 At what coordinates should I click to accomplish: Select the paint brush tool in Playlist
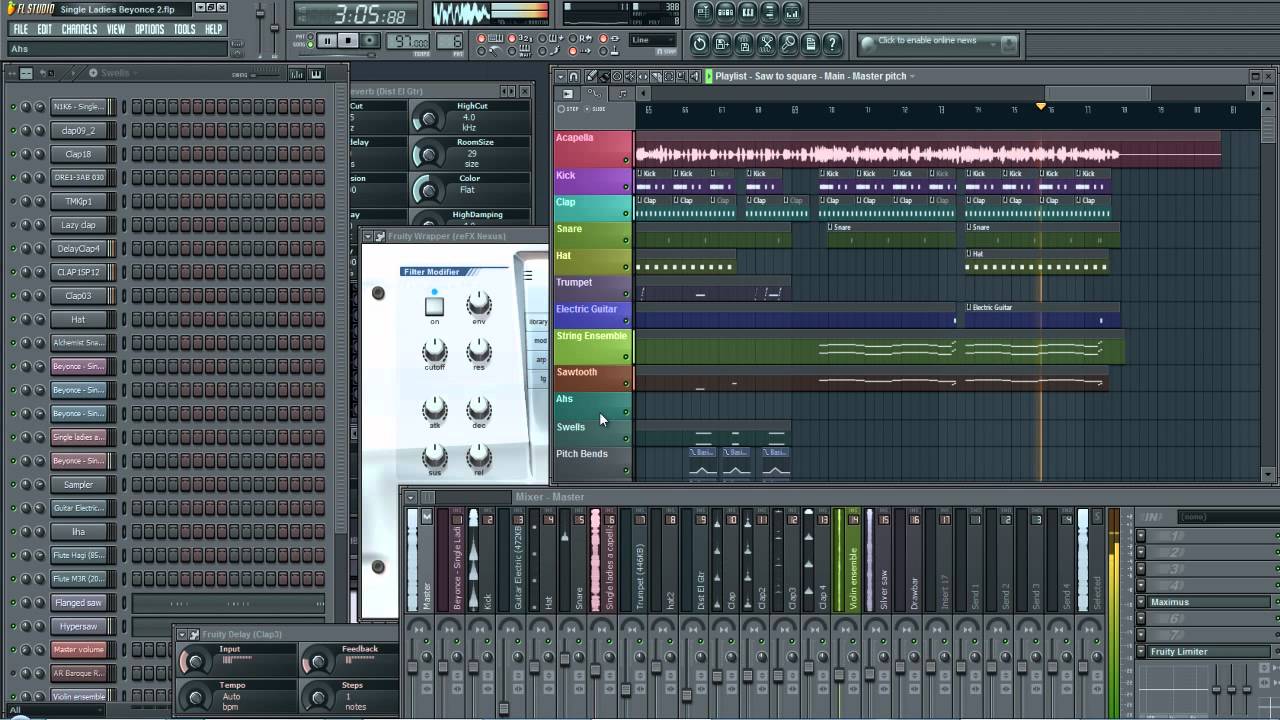604,76
